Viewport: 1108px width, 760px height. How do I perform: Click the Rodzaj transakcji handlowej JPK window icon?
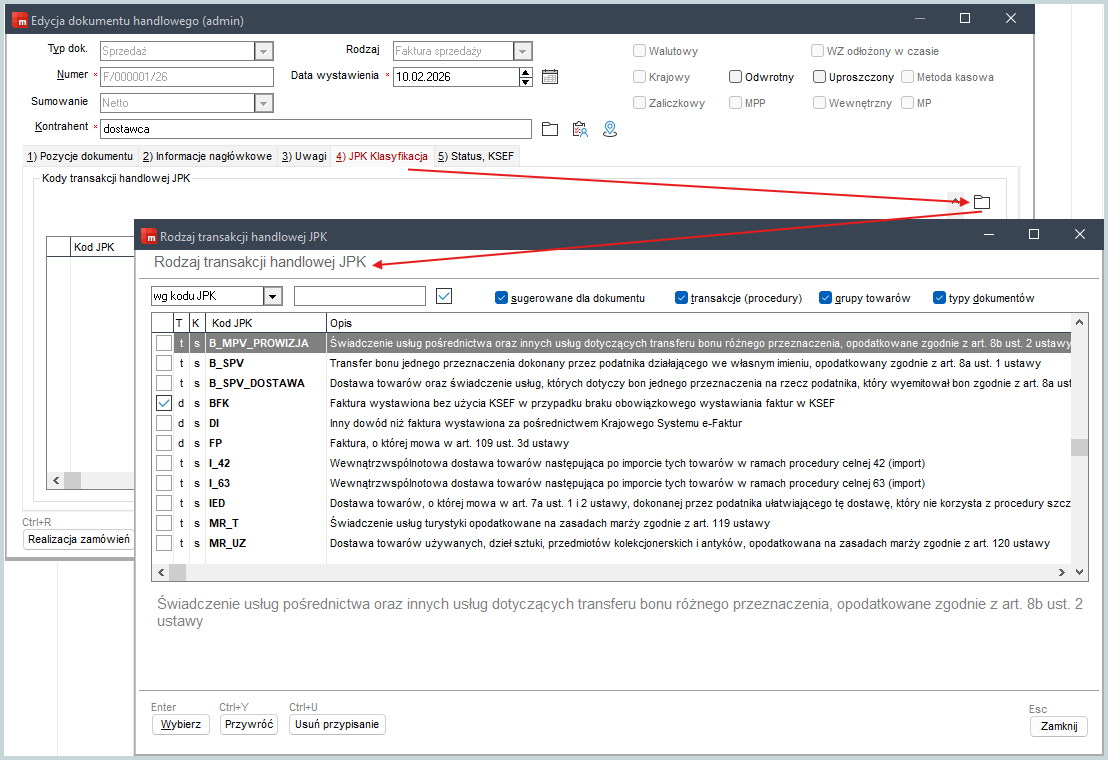pyautogui.click(x=149, y=237)
